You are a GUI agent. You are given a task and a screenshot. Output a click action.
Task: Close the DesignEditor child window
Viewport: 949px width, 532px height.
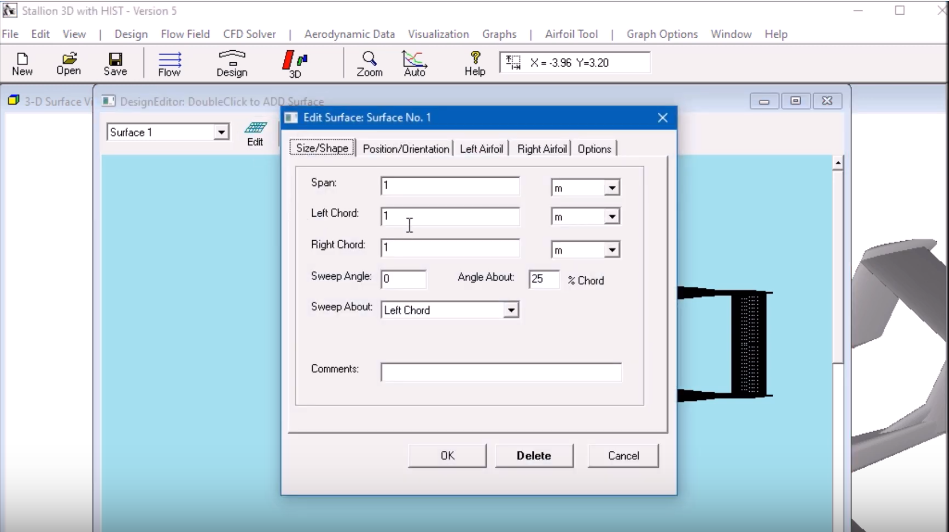click(827, 101)
